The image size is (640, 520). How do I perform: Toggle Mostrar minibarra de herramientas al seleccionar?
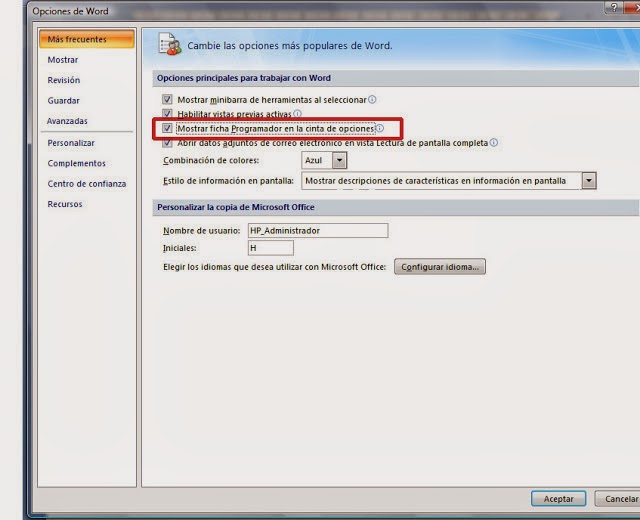pyautogui.click(x=167, y=99)
